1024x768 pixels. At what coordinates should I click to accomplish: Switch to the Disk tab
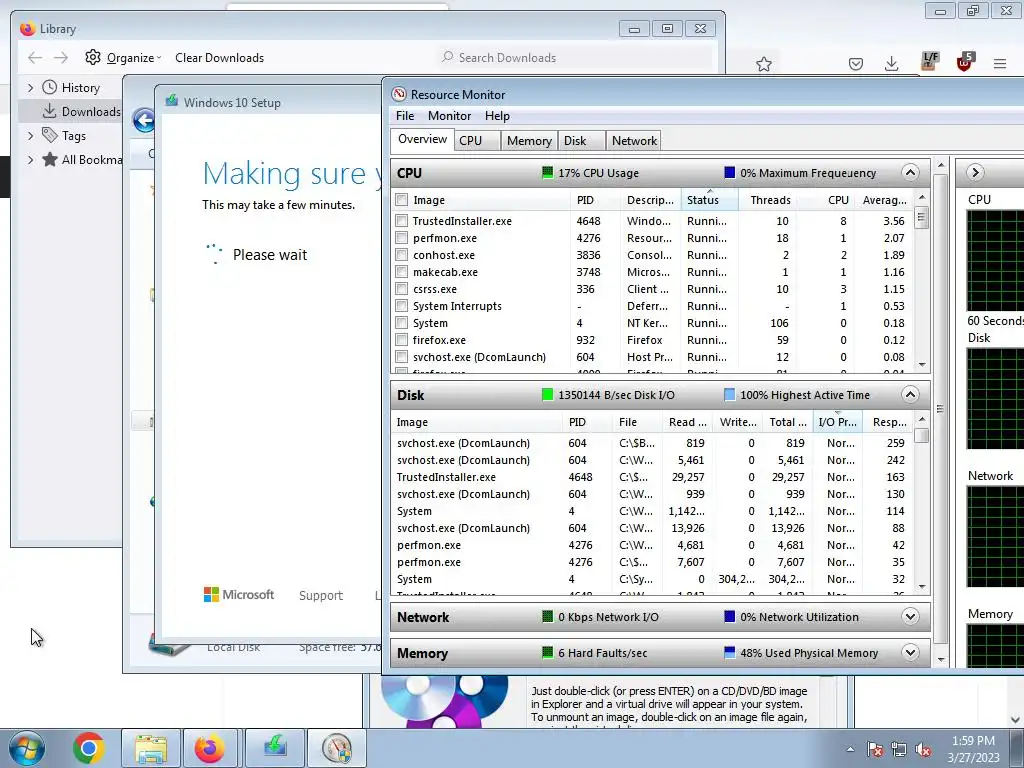[581, 140]
